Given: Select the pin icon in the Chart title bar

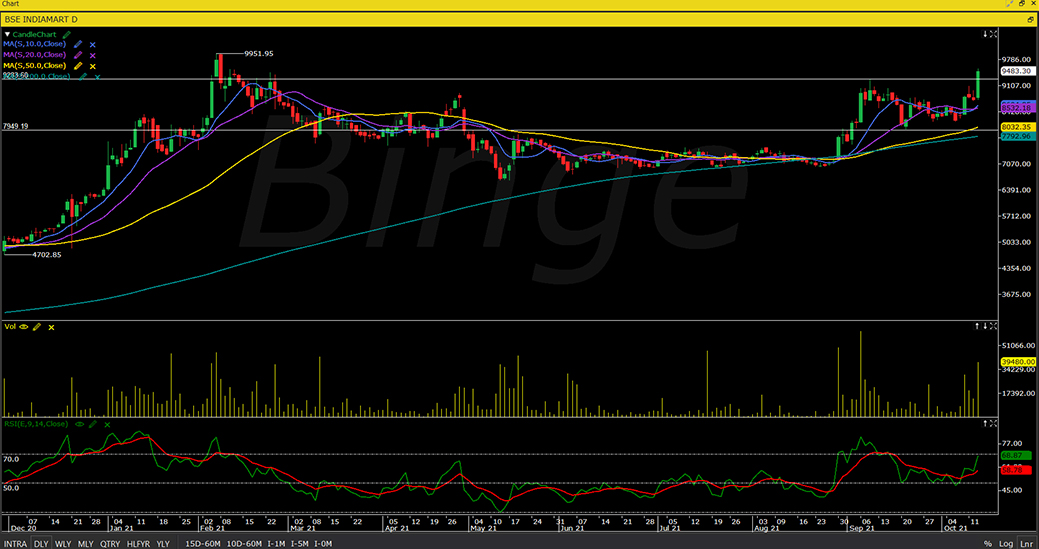Looking at the screenshot, I should coord(1011,4).
